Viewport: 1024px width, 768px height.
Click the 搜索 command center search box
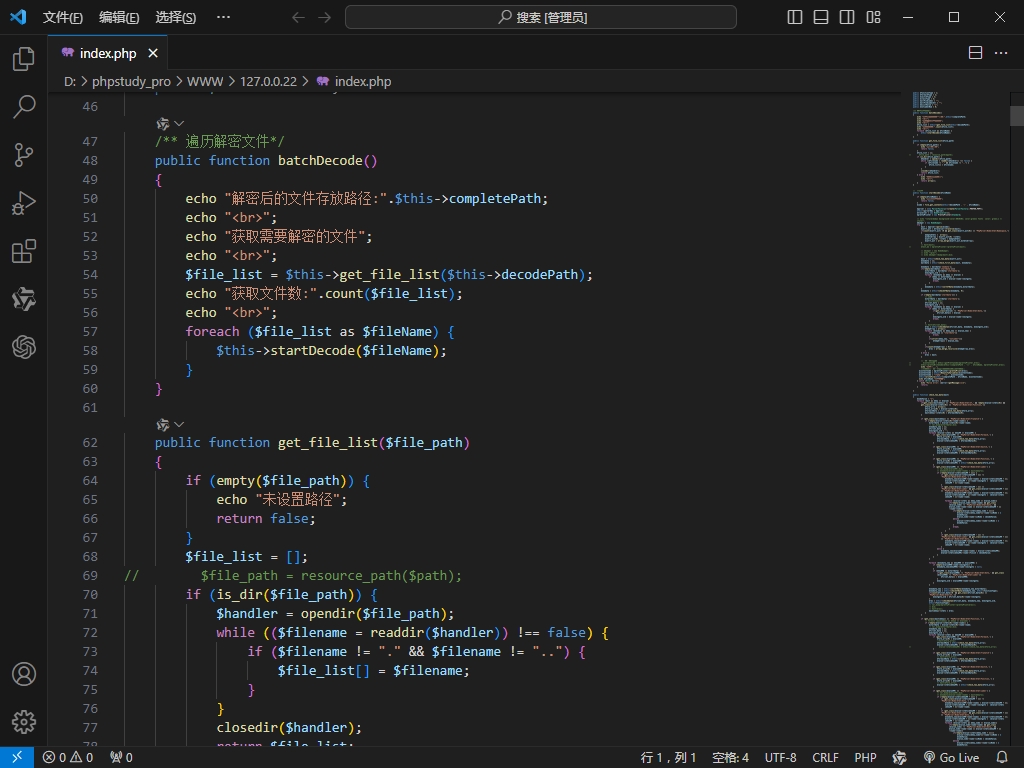click(541, 17)
